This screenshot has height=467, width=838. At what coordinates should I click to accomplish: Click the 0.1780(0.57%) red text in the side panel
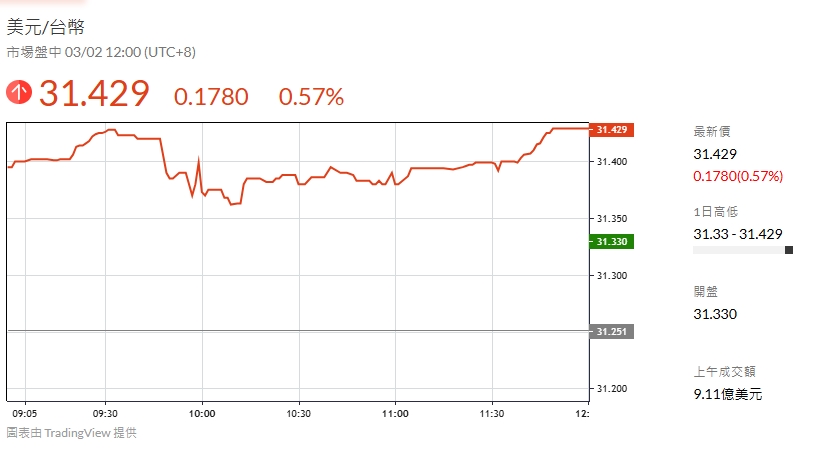738,177
